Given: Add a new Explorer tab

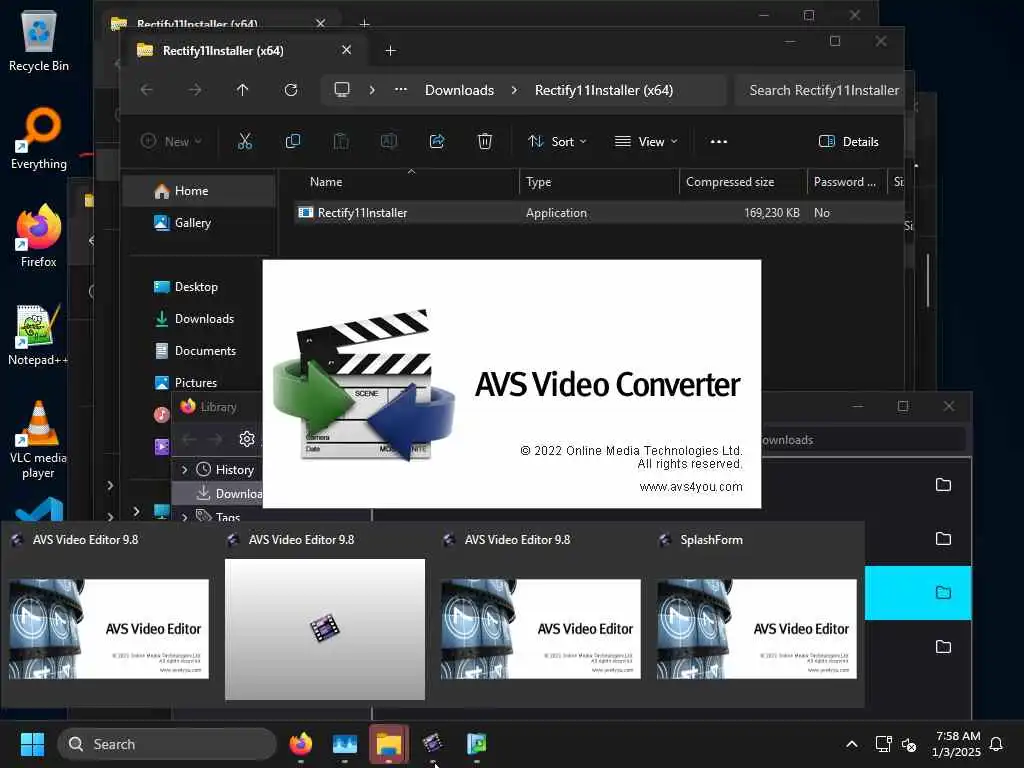Looking at the screenshot, I should tap(391, 50).
